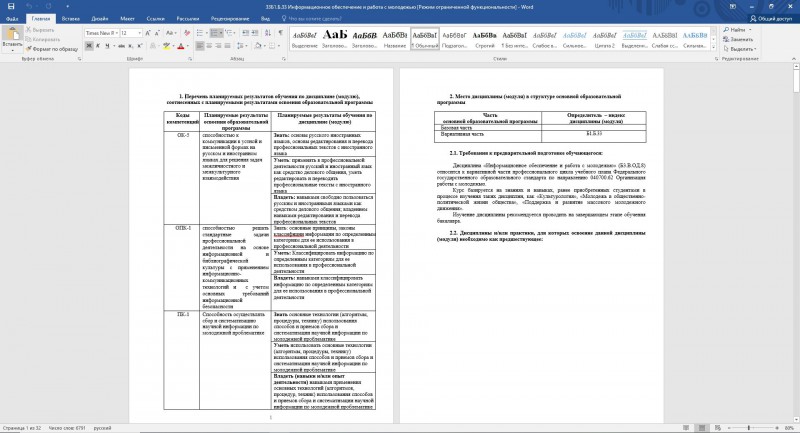This screenshot has width=800, height=433.
Task: Open the Файл tab
Action: [12, 19]
